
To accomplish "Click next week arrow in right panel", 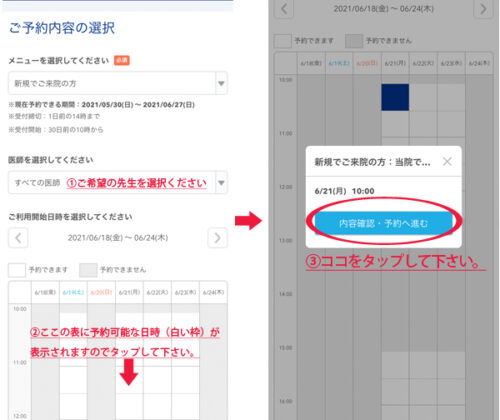I will click(x=483, y=9).
